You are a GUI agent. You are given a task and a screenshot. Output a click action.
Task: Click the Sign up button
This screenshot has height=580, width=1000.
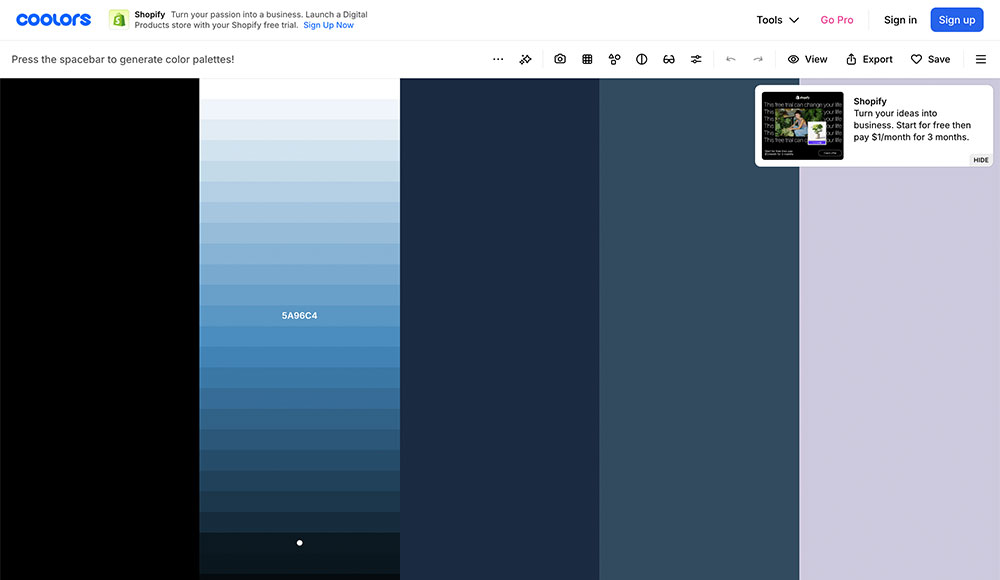(x=957, y=20)
